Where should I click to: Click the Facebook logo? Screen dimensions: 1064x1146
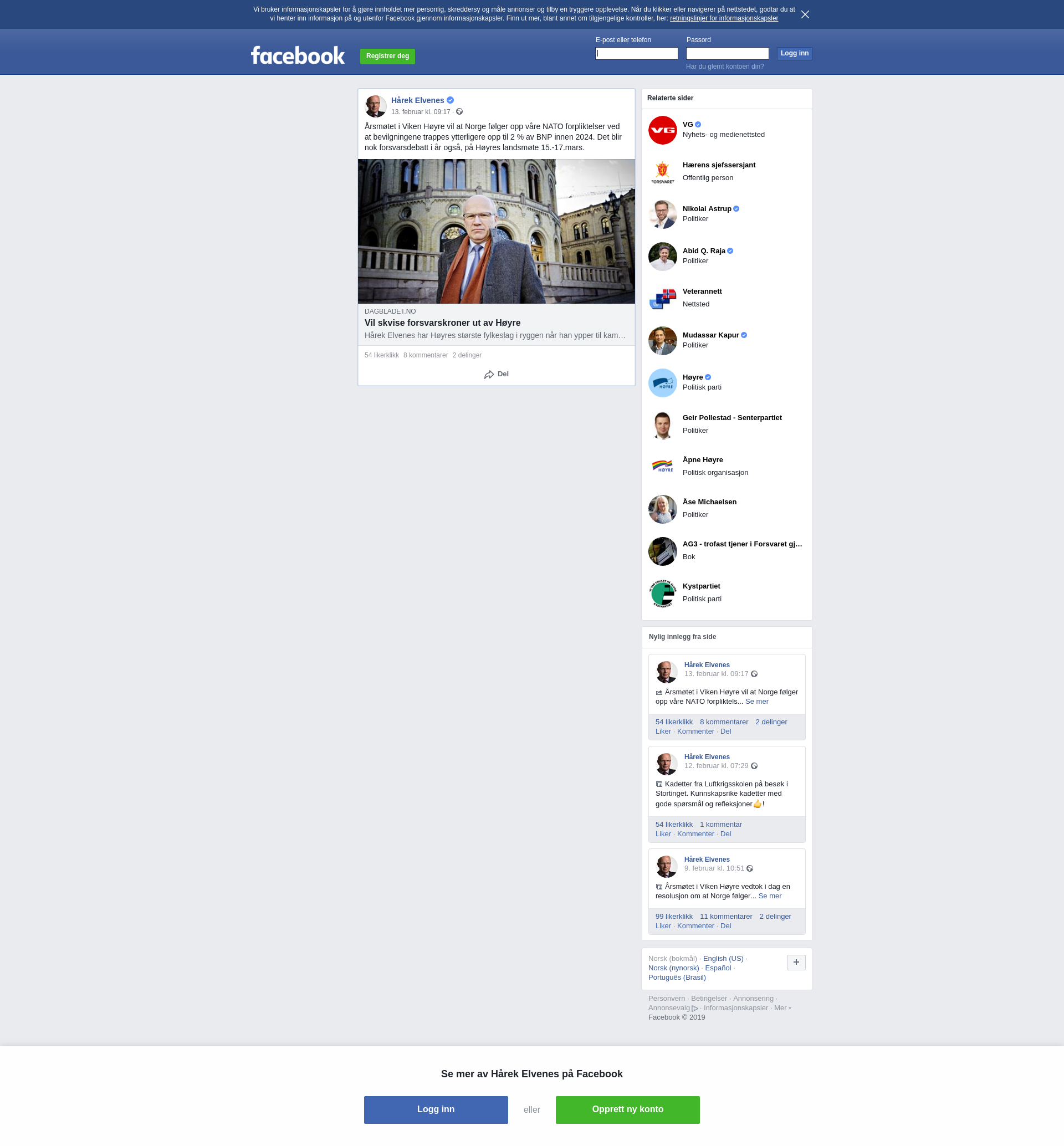[x=298, y=56]
